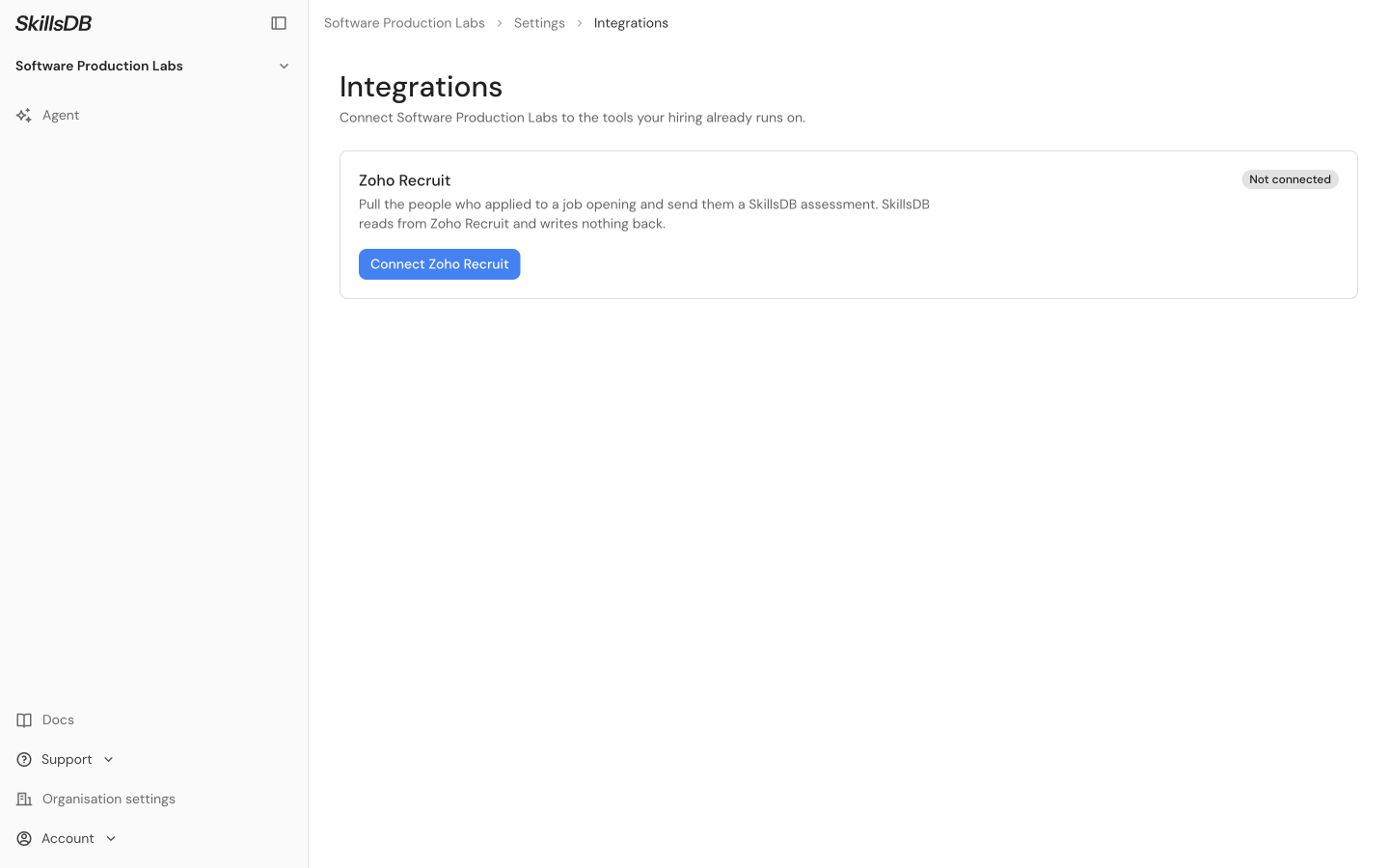Open the Agent page

153,115
